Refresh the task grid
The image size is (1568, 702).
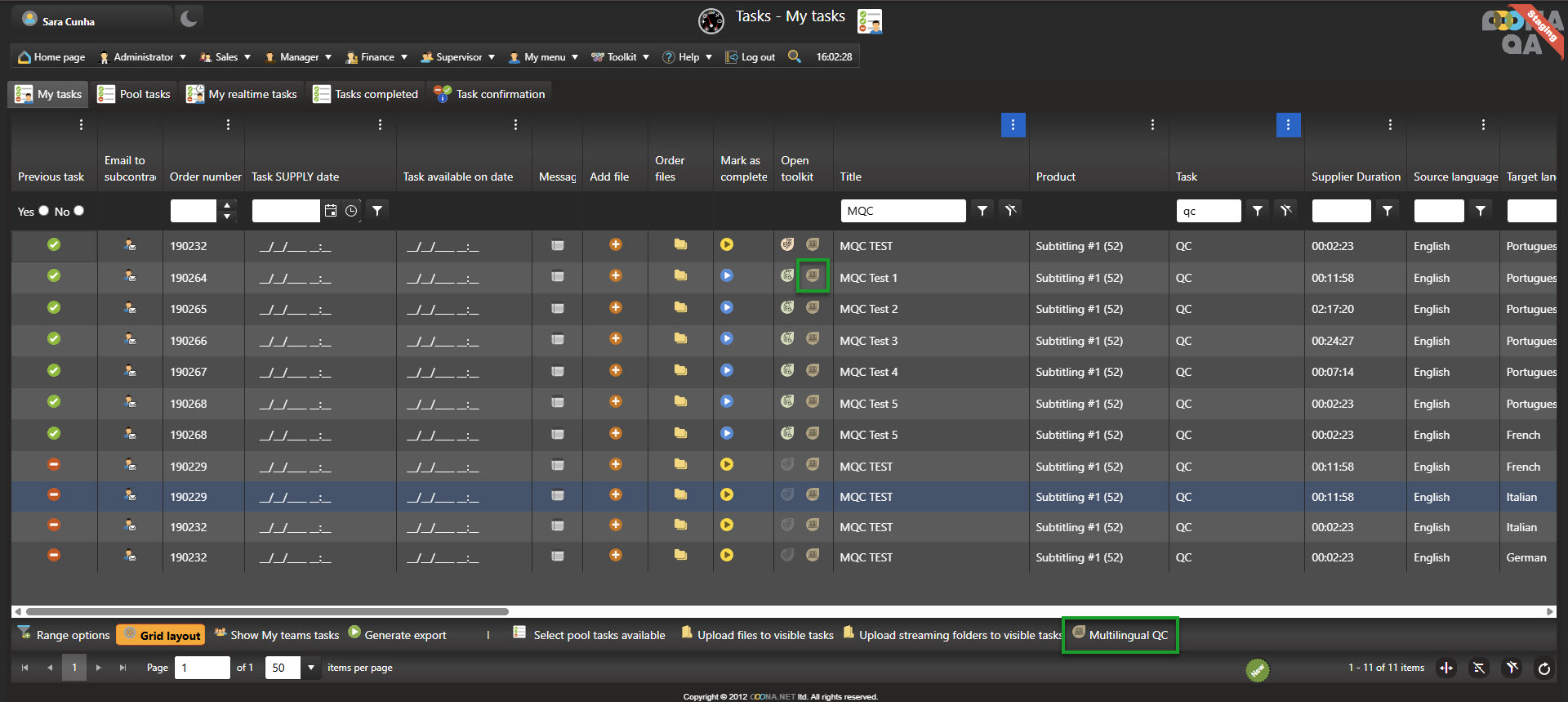point(1543,668)
